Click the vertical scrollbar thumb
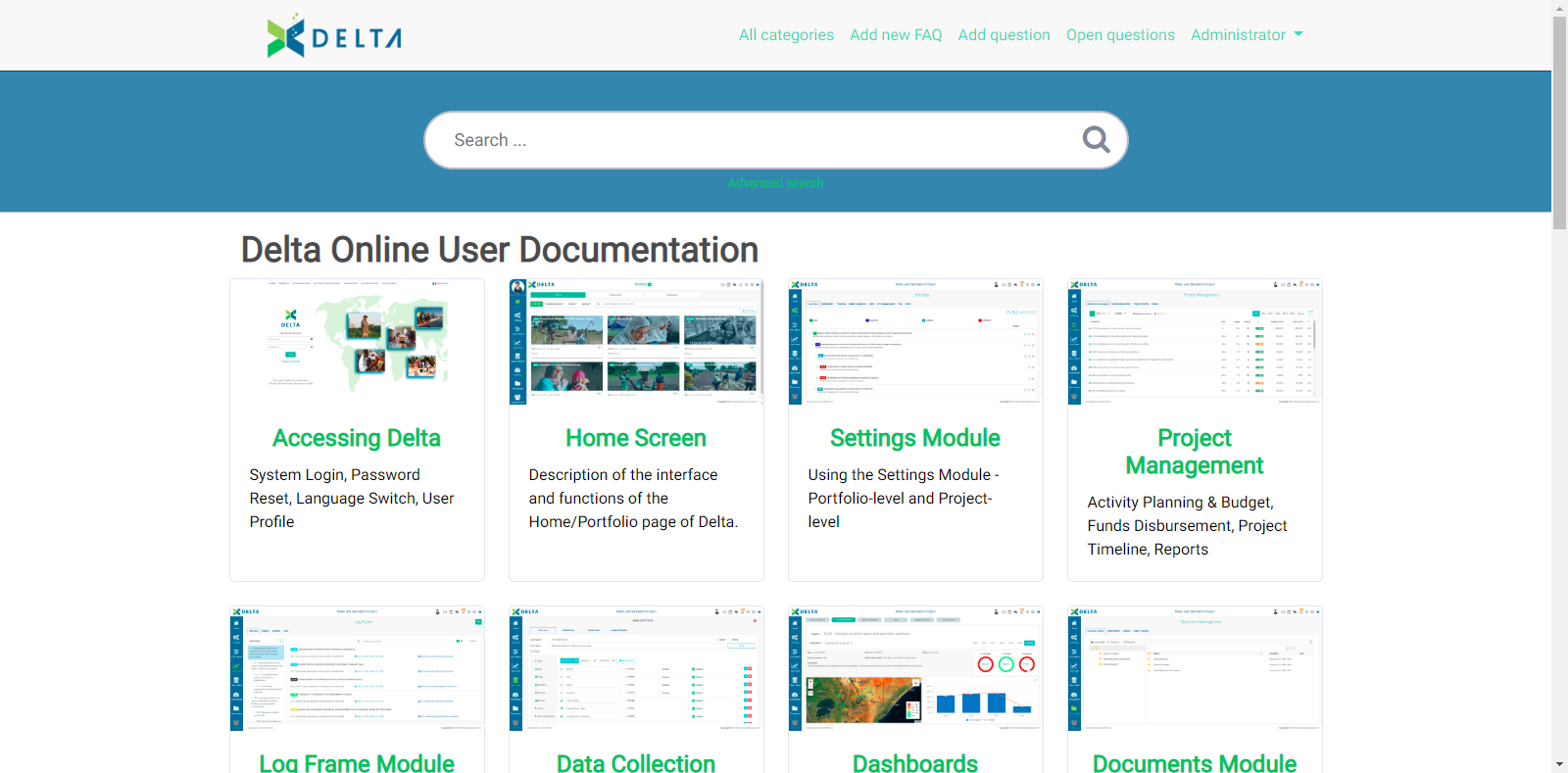The image size is (1568, 773). pyautogui.click(x=1560, y=122)
